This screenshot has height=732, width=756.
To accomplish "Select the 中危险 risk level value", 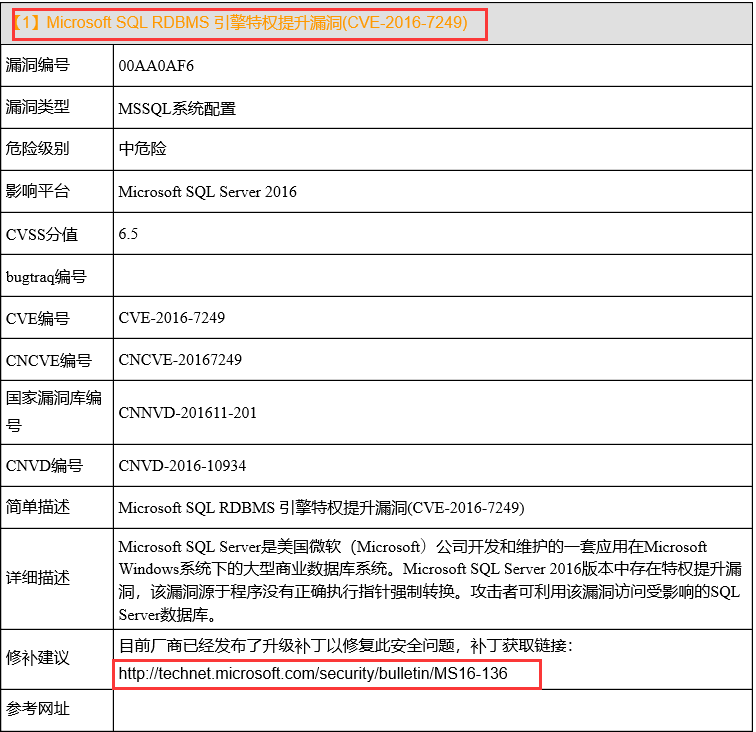I will click(143, 149).
